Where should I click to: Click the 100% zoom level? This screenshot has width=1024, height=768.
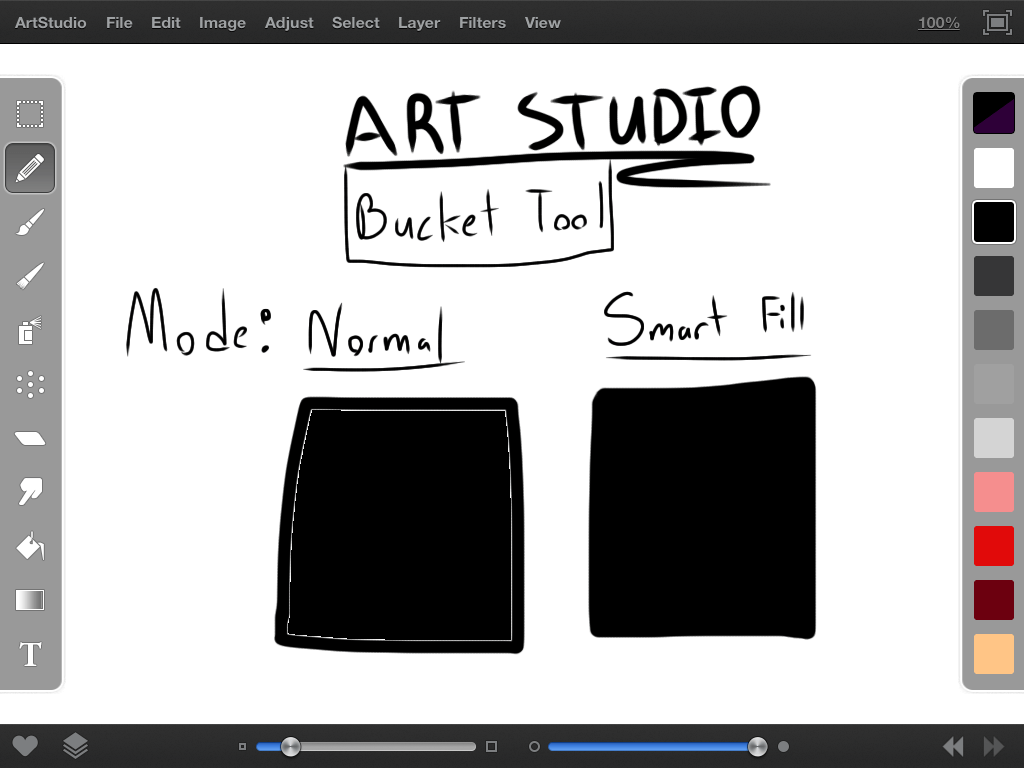938,23
